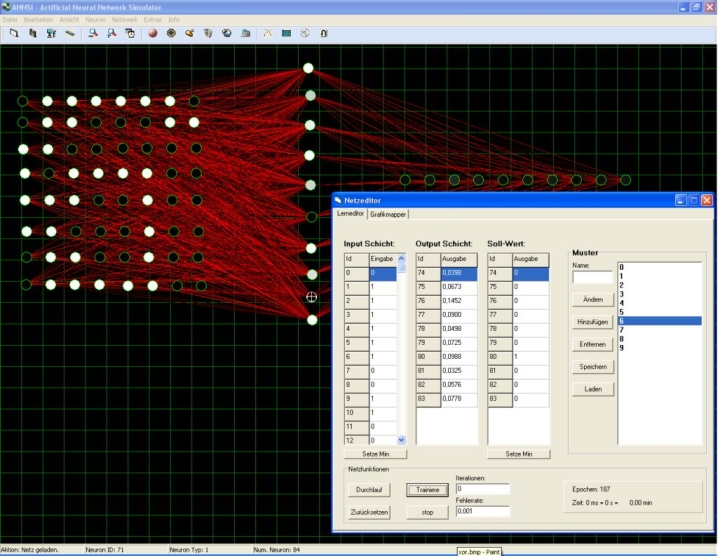
Task: Click the red sphere toolbar icon
Action: pyautogui.click(x=153, y=33)
